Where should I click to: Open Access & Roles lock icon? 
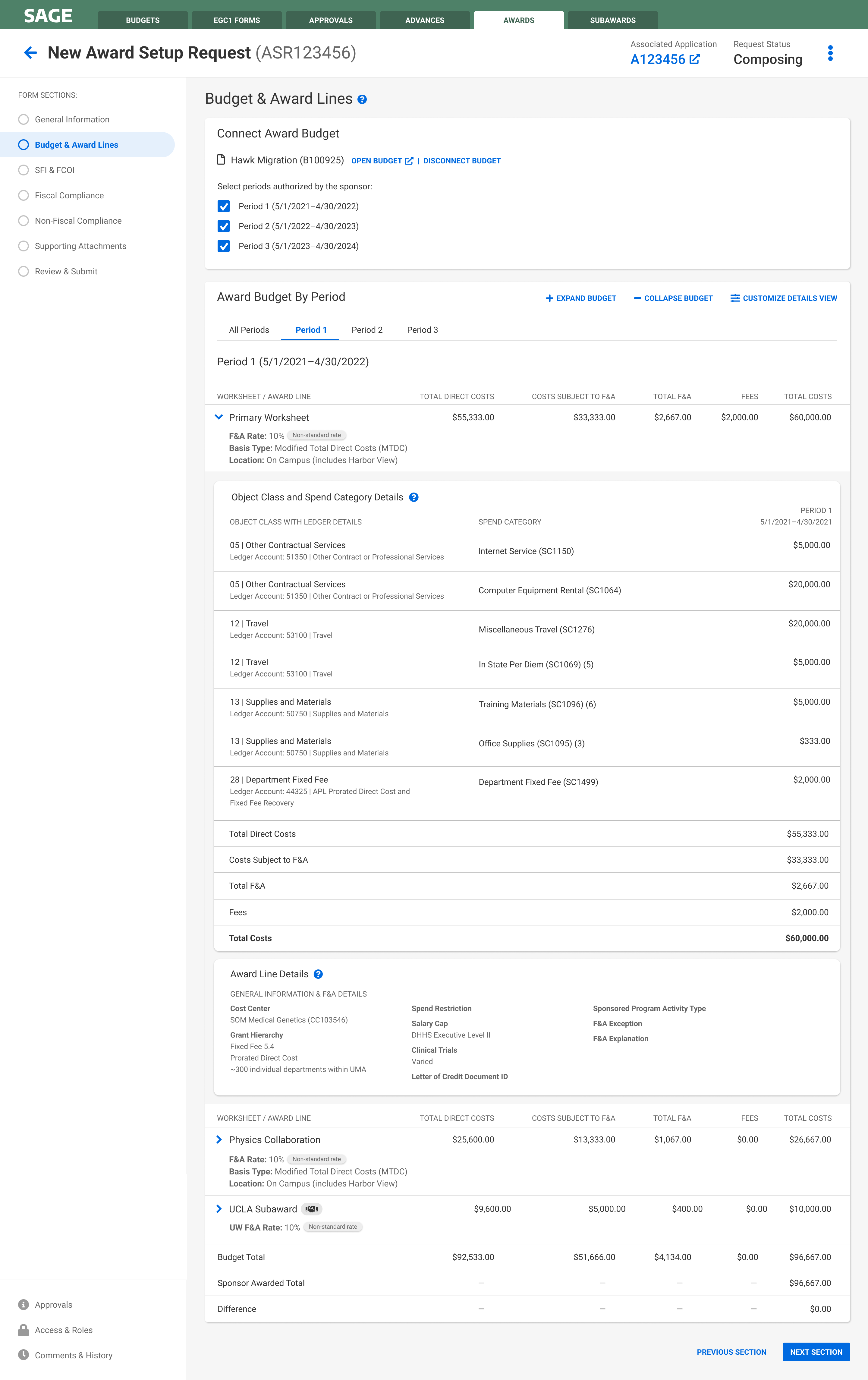[24, 1330]
